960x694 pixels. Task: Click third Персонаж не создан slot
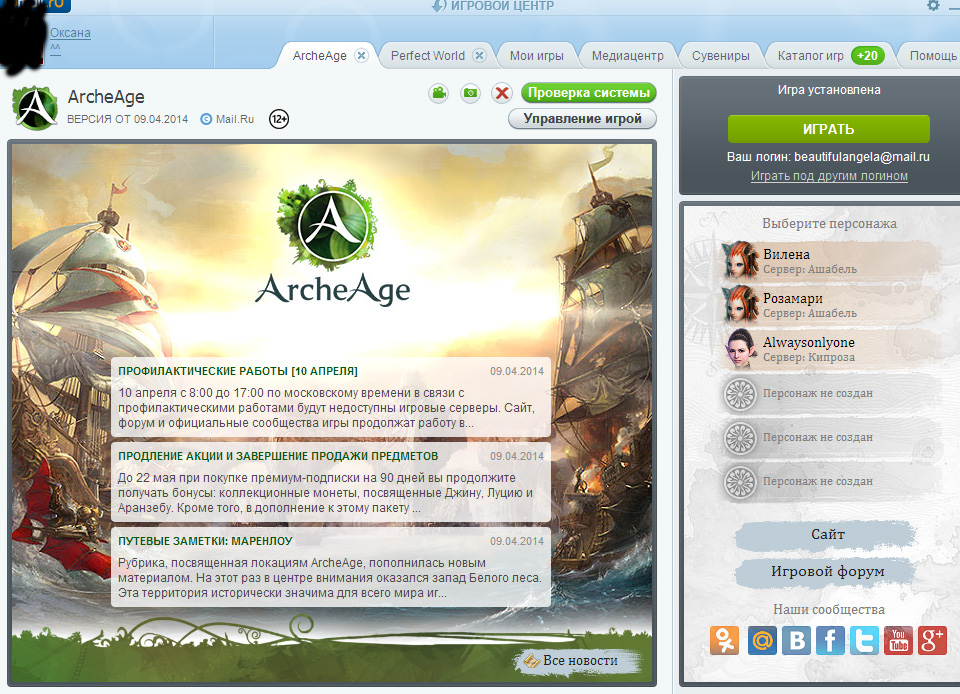coord(831,482)
